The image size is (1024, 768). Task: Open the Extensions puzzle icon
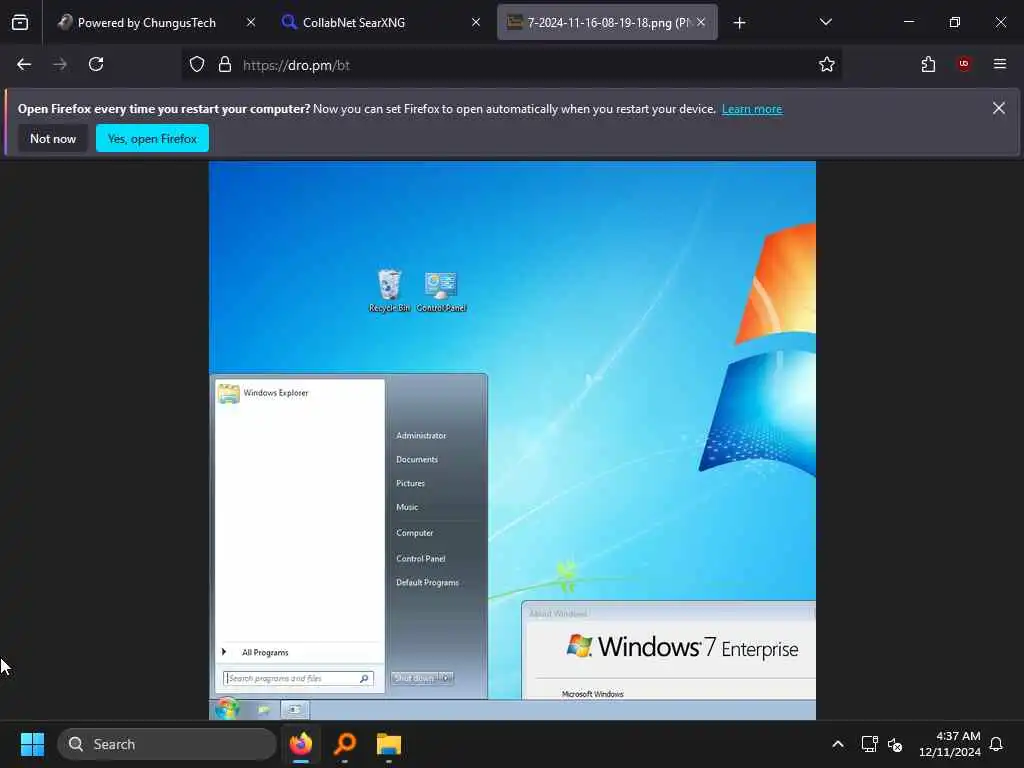(928, 65)
